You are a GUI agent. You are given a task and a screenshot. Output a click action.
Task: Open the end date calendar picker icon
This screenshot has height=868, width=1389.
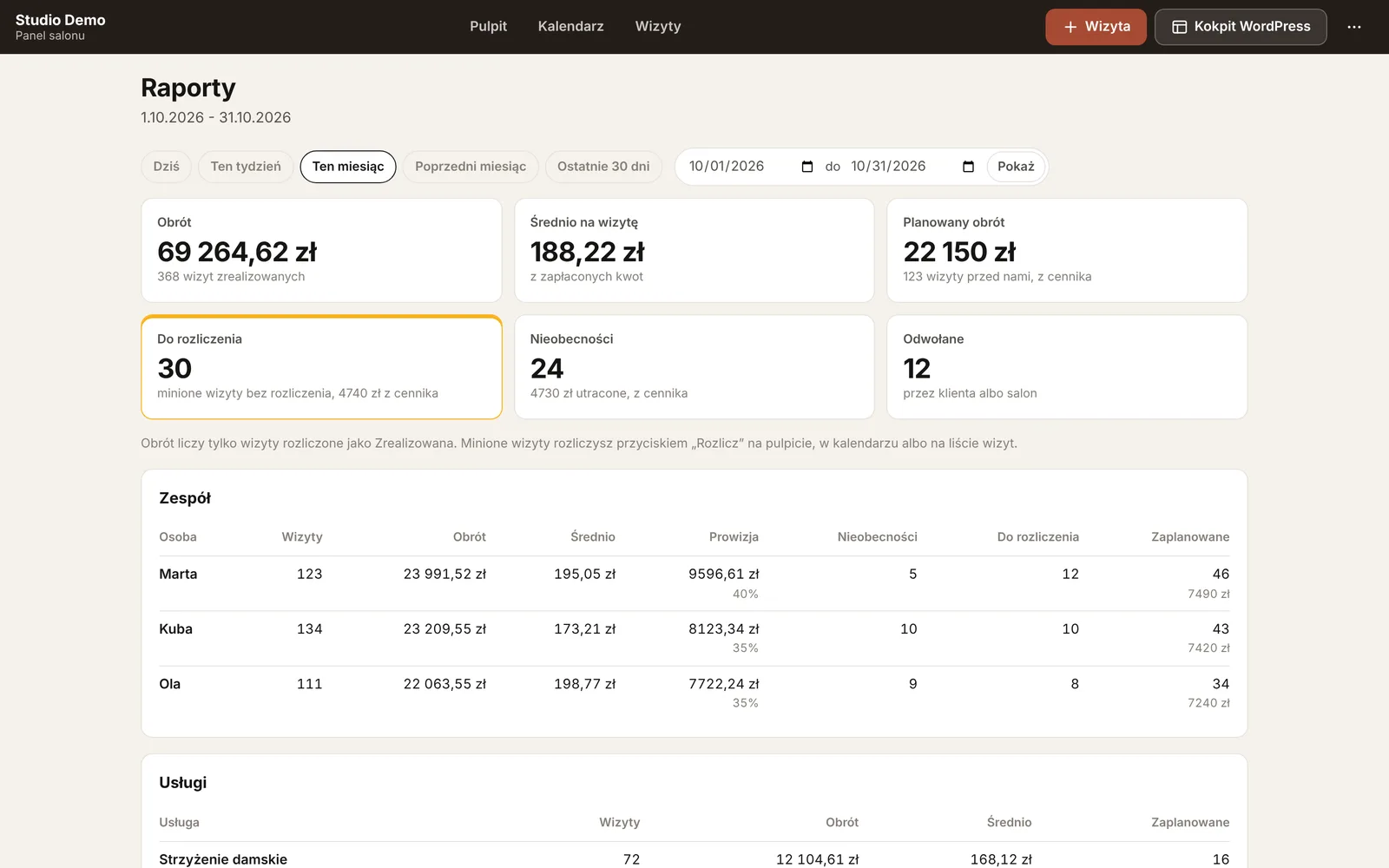pos(969,167)
